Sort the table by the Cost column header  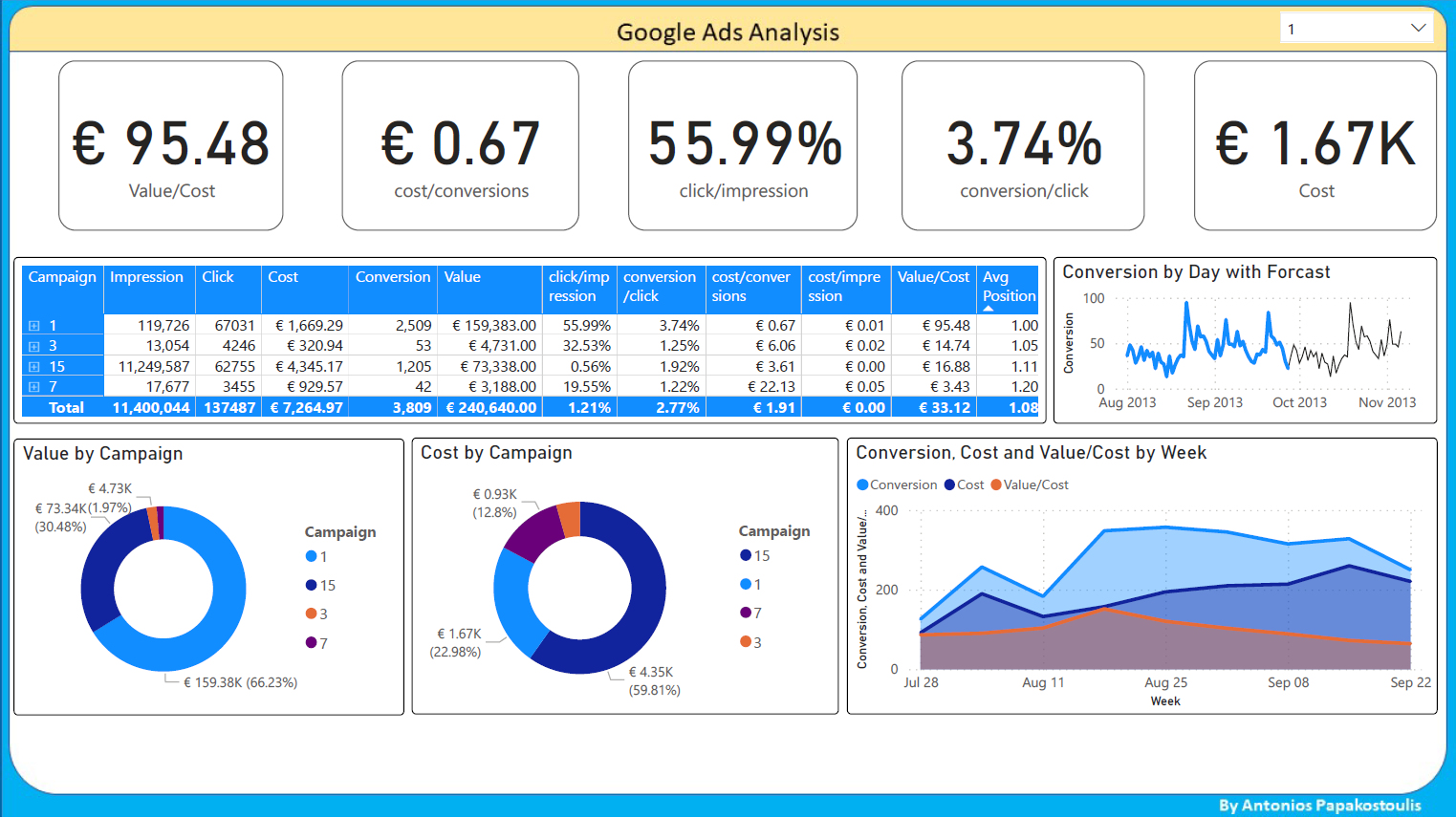pos(282,276)
